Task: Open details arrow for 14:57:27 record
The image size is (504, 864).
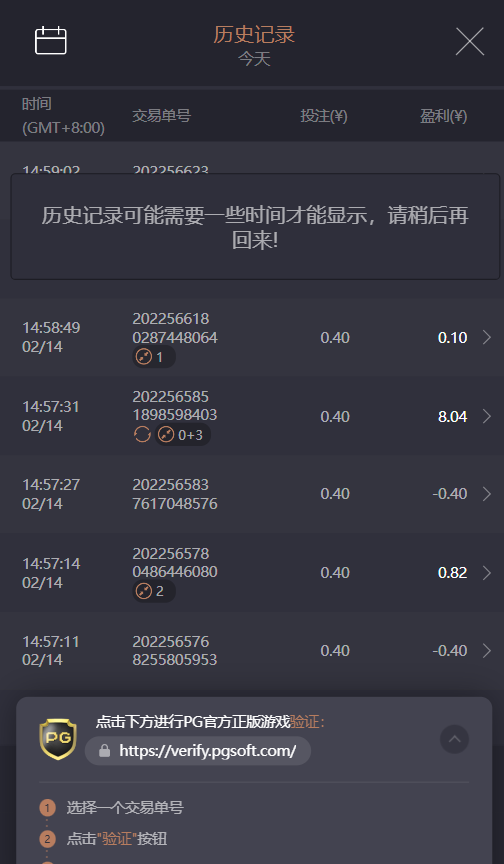Action: 486,494
